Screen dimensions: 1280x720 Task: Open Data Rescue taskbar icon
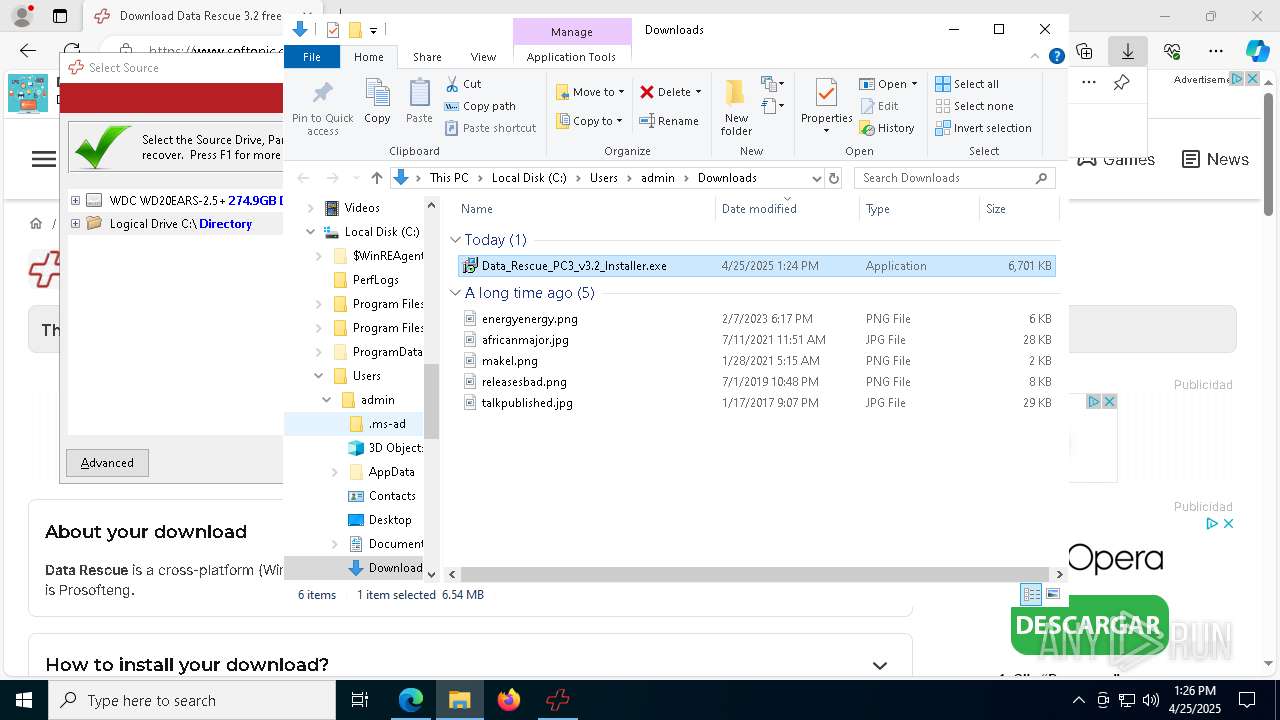click(x=558, y=700)
